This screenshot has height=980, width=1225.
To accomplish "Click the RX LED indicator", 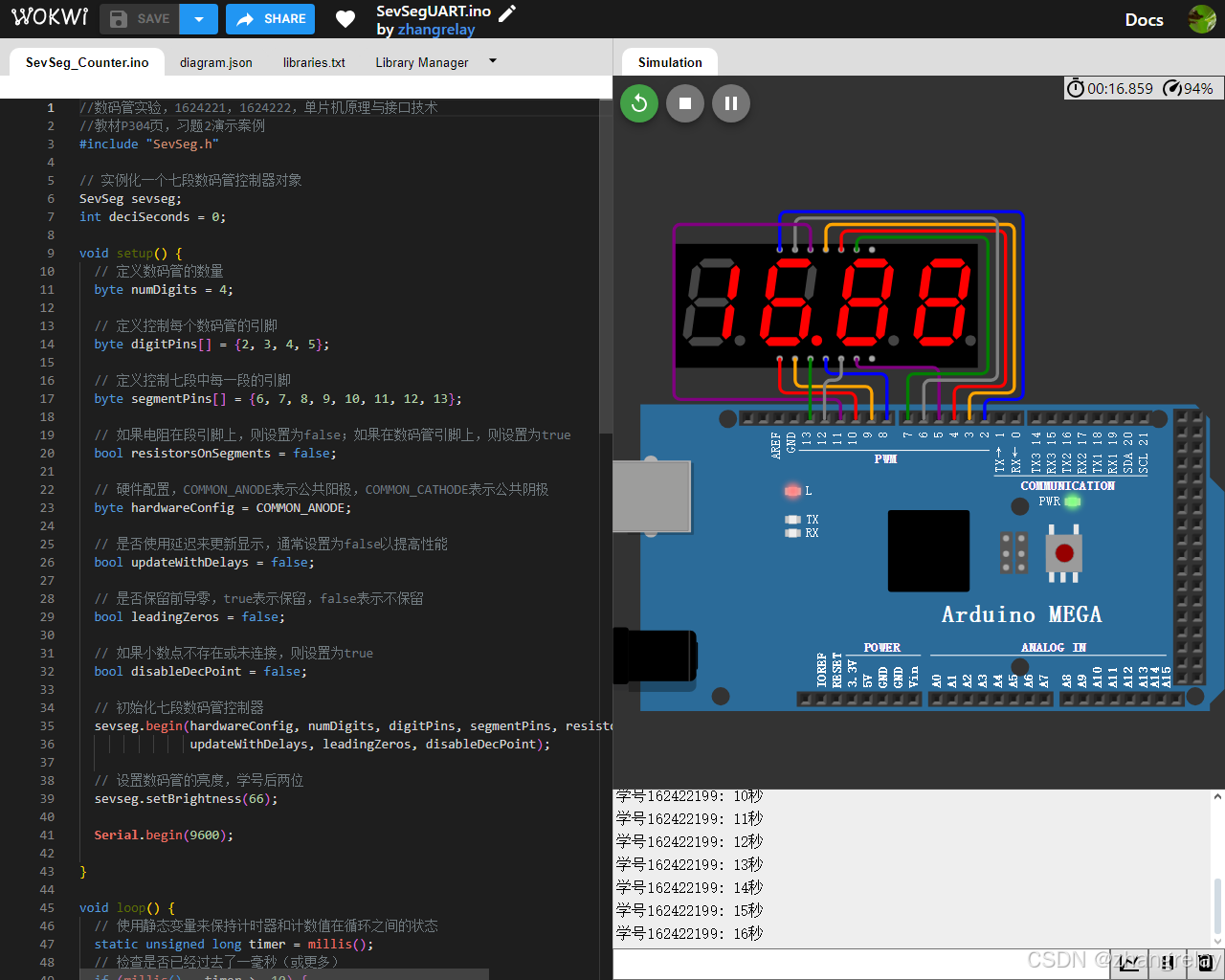I will coord(792,533).
